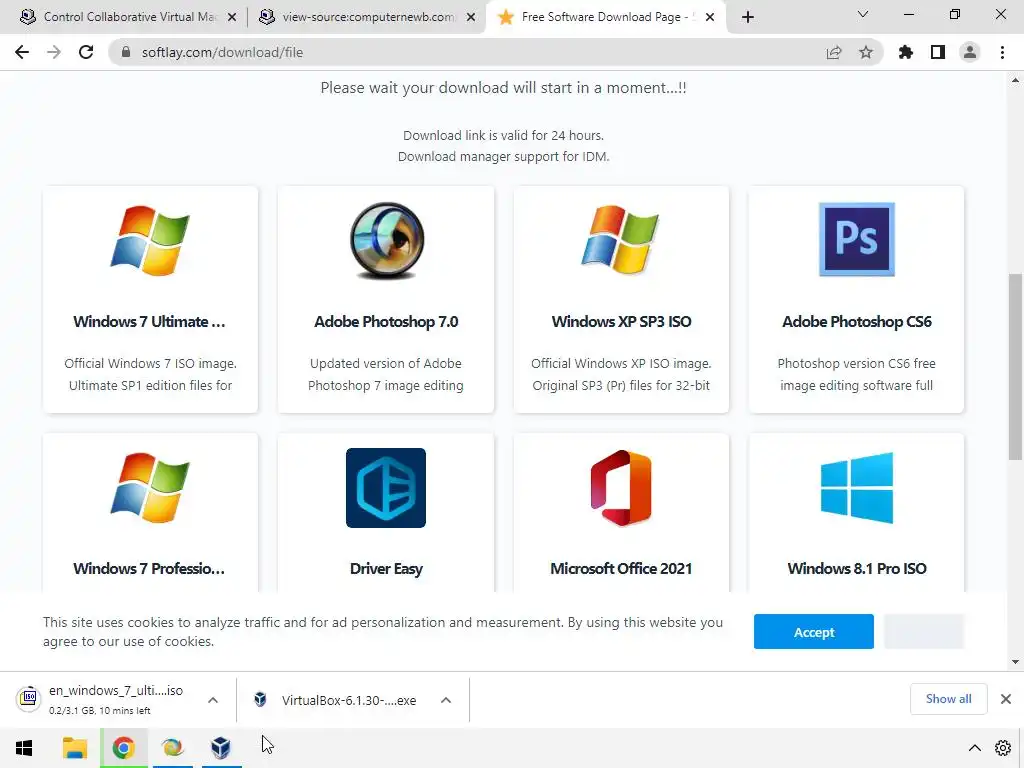Close the view-source tab
Screen dimensions: 1024x768
coord(470,18)
